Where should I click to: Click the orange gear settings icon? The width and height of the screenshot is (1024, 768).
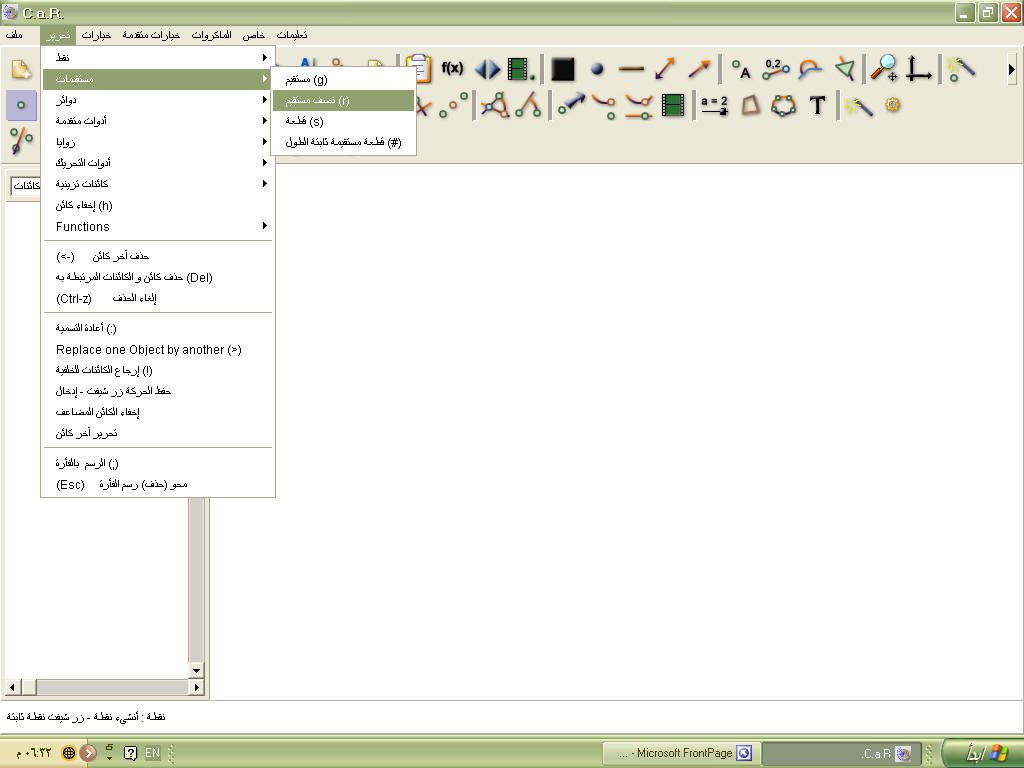pos(893,104)
